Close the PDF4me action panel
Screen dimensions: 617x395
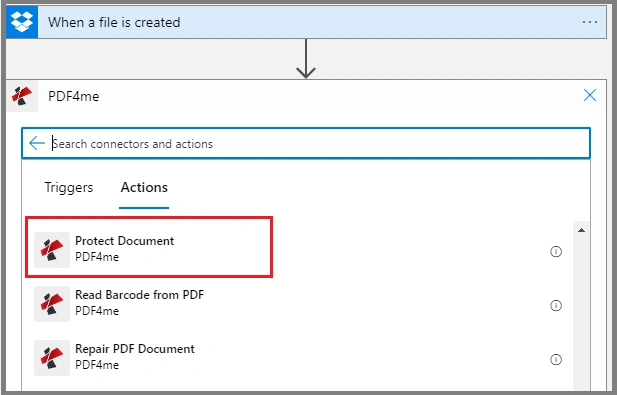click(589, 95)
